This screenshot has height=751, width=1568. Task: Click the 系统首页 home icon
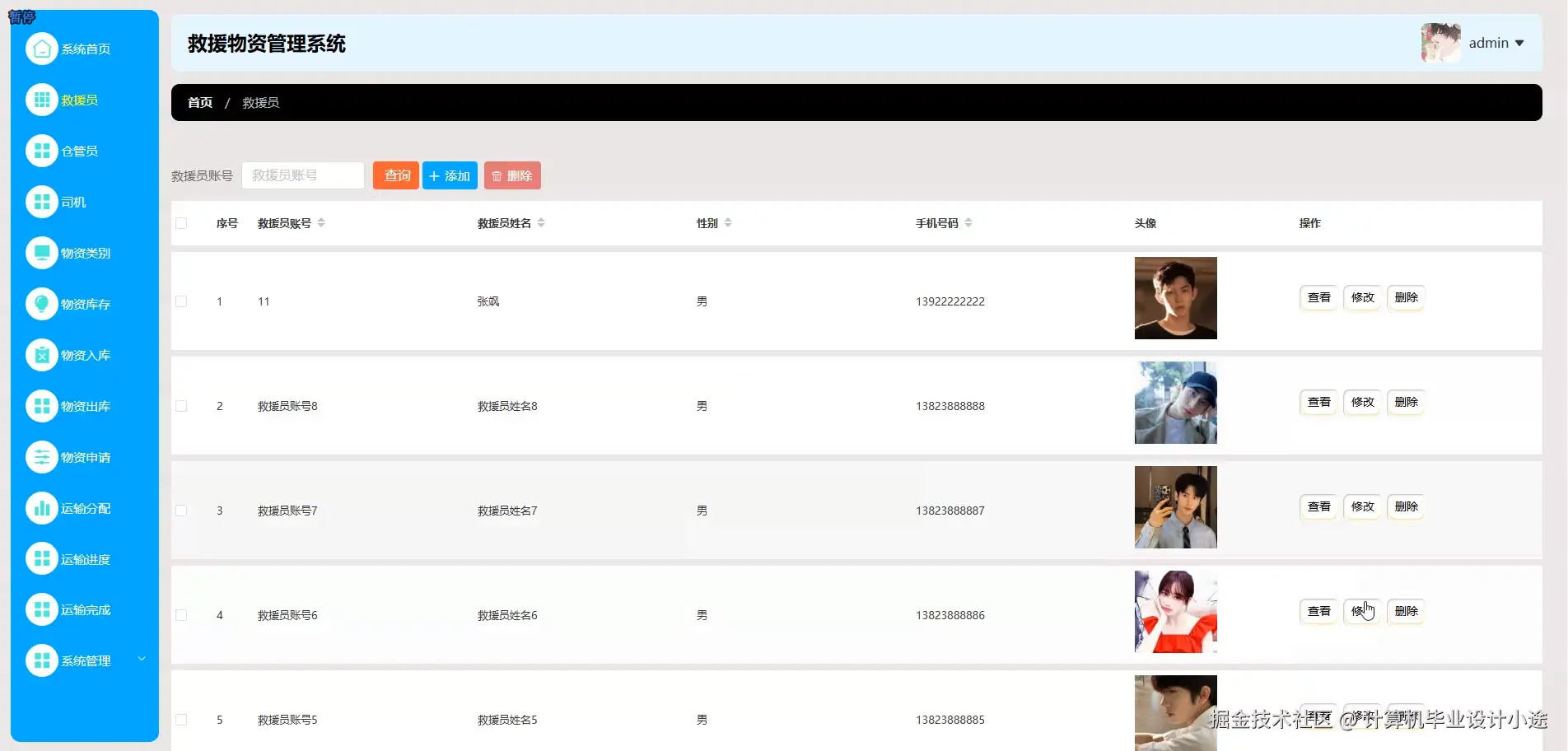[x=42, y=49]
